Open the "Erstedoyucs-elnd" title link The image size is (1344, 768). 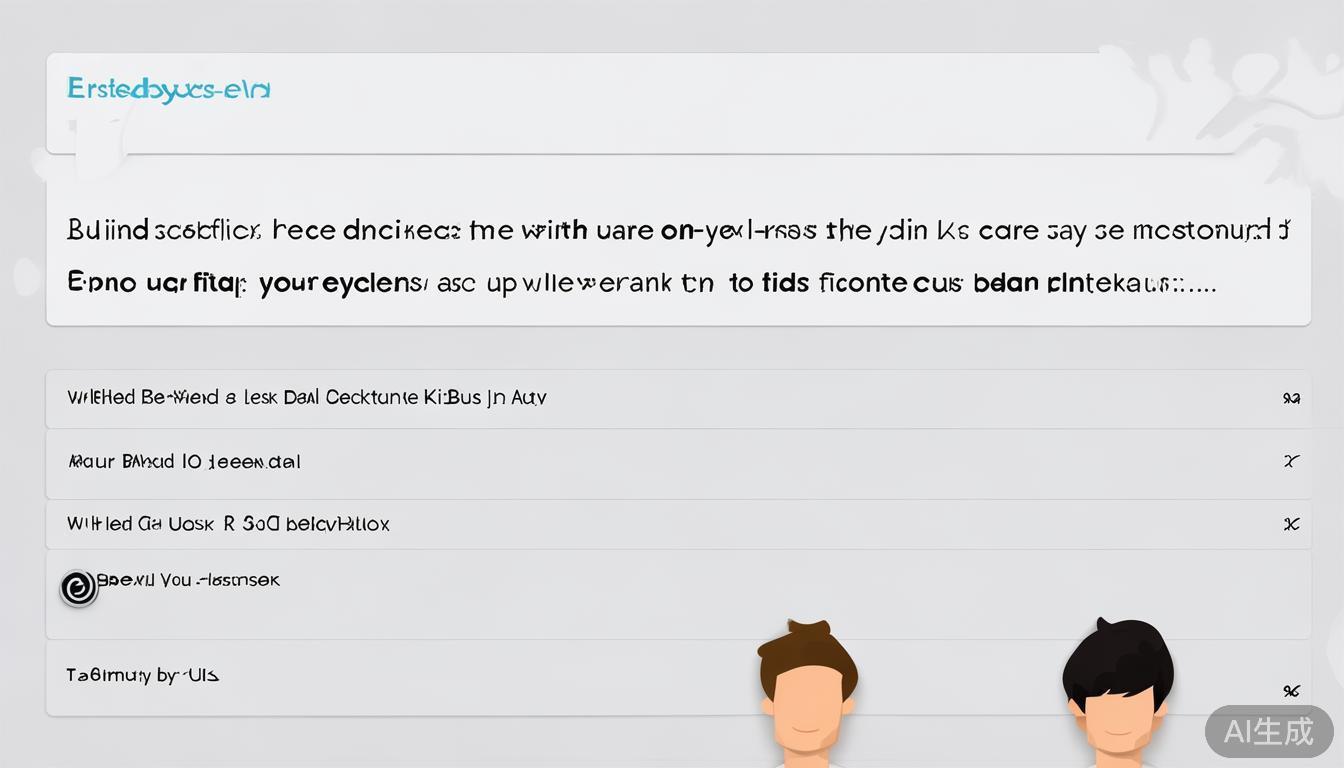[x=168, y=89]
